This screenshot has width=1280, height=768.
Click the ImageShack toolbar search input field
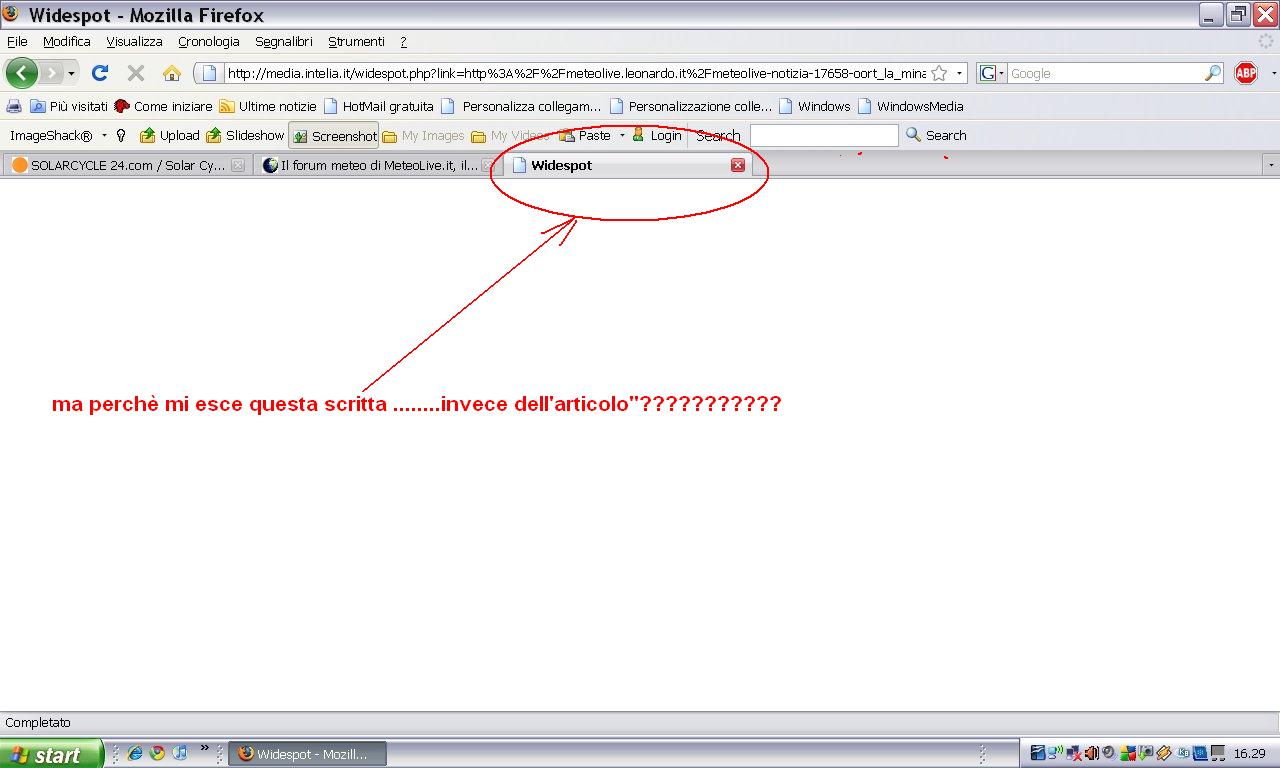[x=823, y=135]
